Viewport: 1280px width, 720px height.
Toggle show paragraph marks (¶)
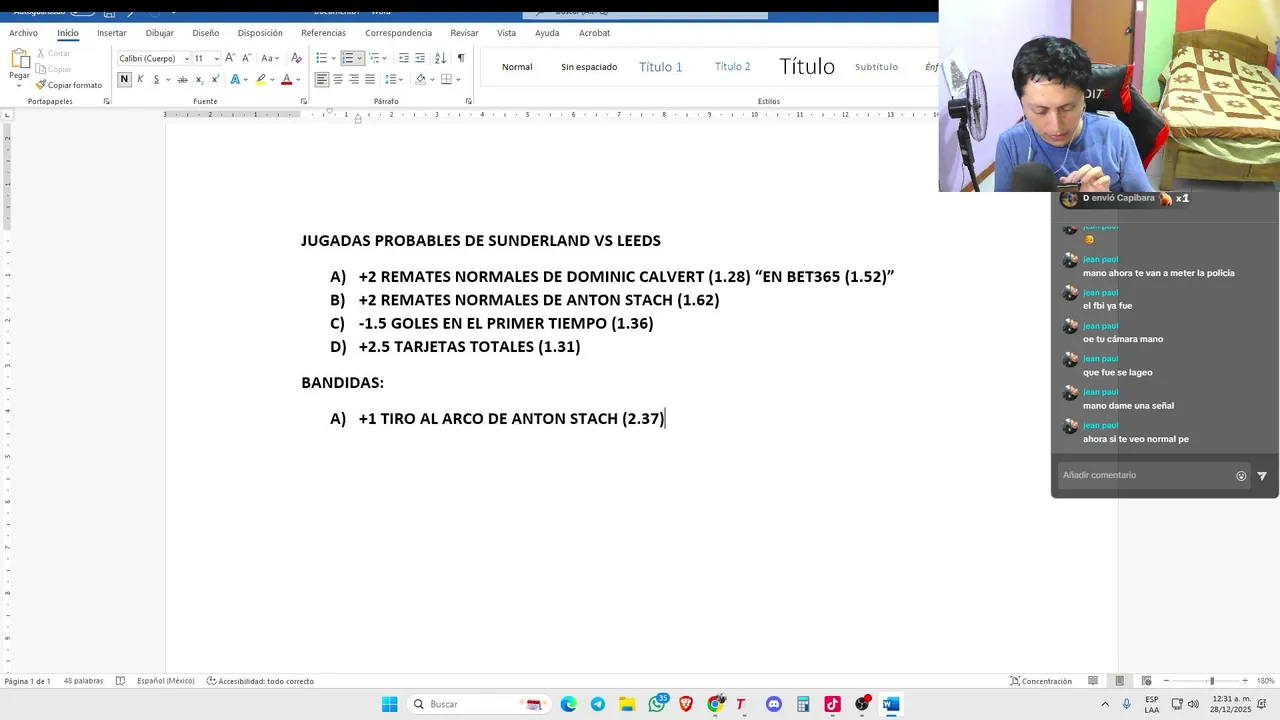point(461,58)
